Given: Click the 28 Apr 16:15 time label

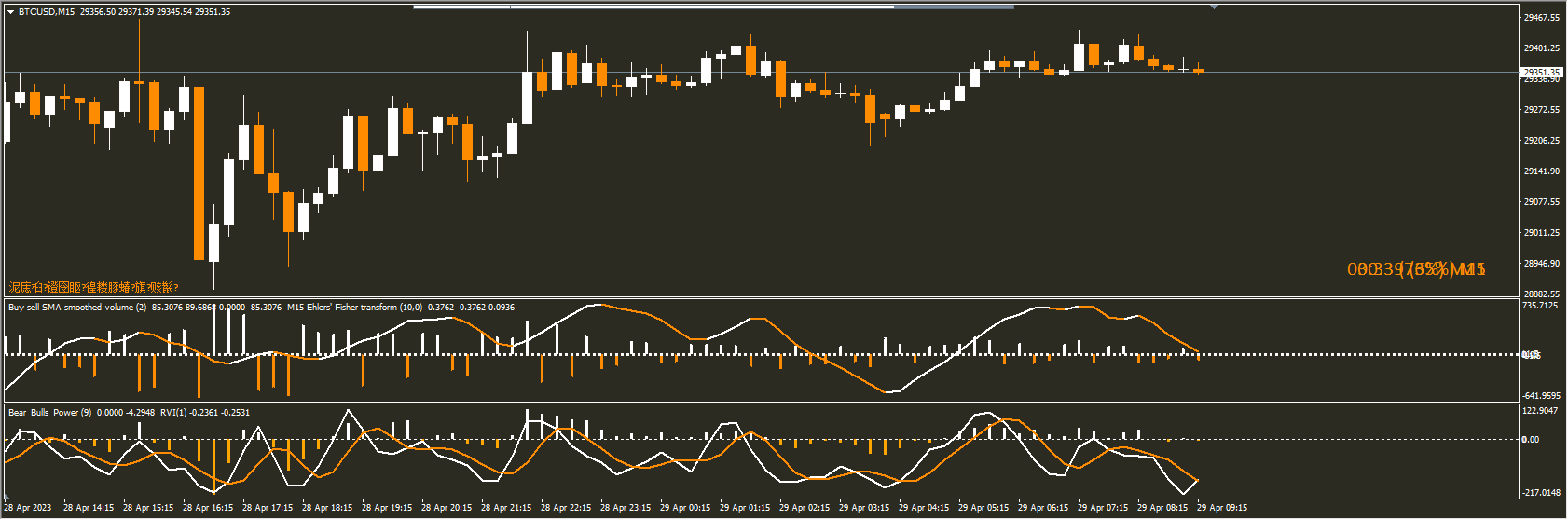Looking at the screenshot, I should coord(208,509).
